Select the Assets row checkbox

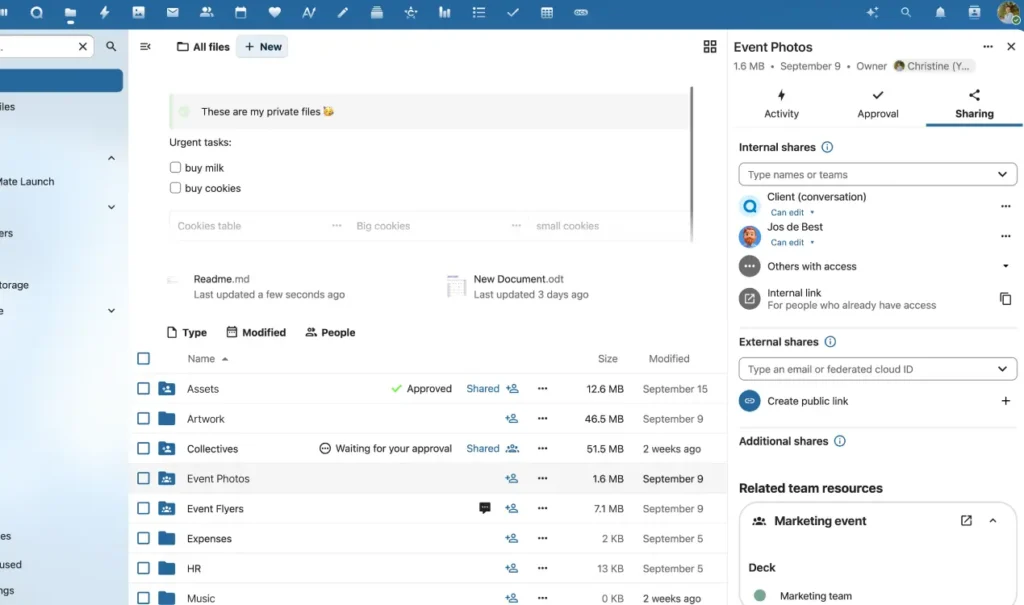143,388
